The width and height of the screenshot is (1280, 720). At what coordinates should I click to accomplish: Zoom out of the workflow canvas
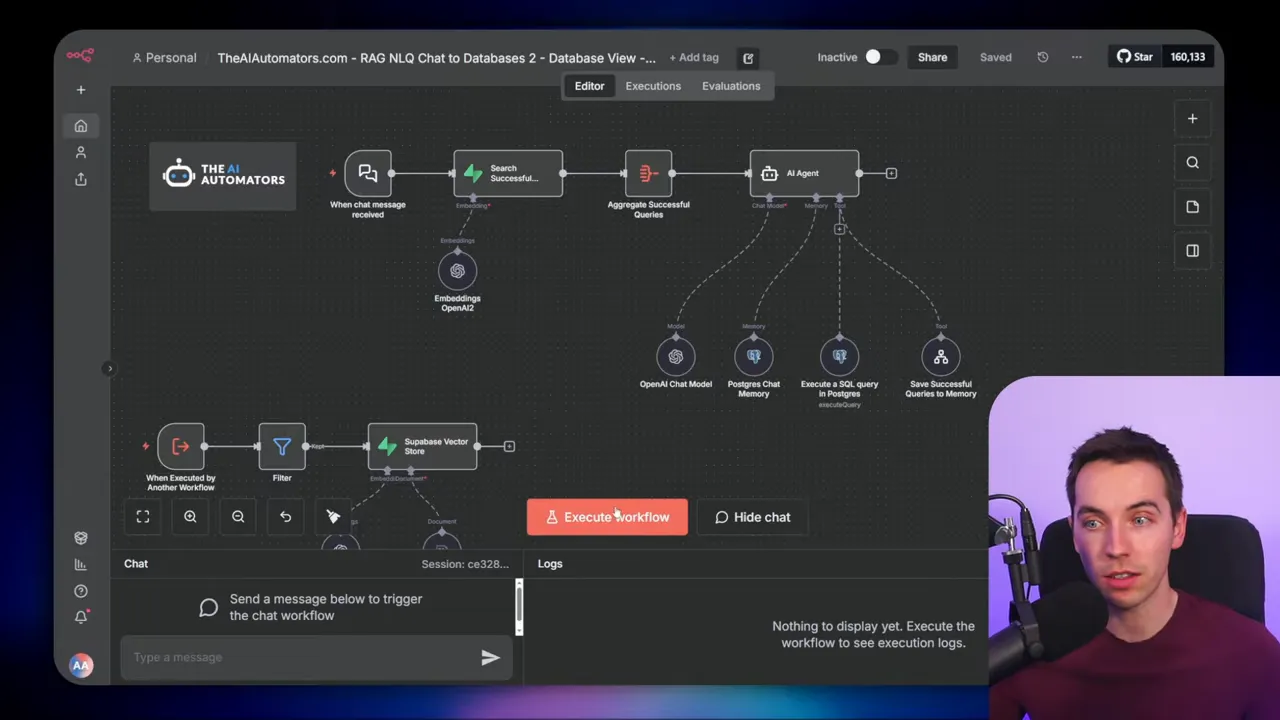[x=238, y=516]
